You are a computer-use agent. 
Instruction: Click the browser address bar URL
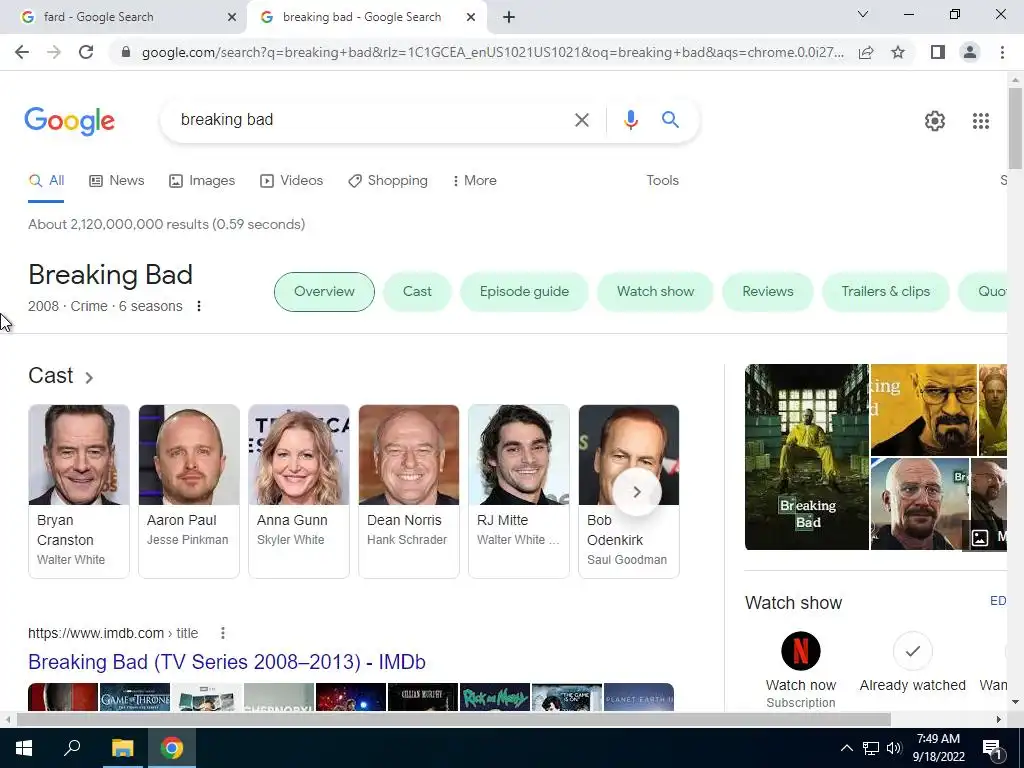tap(492, 52)
